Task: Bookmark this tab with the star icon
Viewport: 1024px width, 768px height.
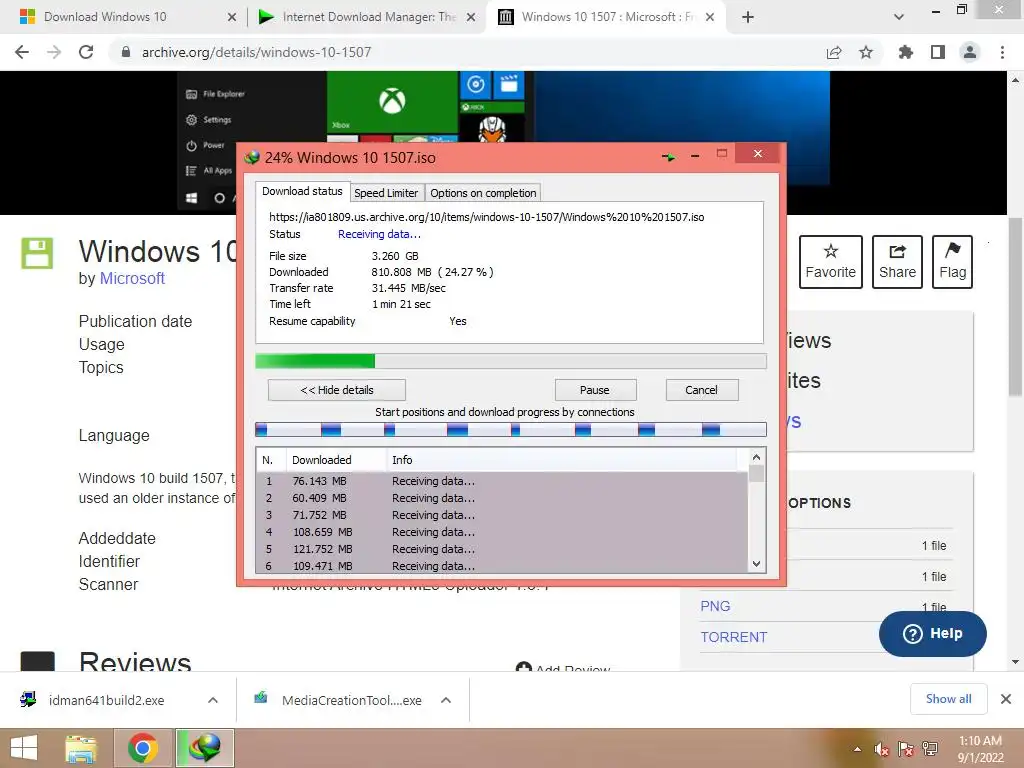Action: tap(866, 52)
